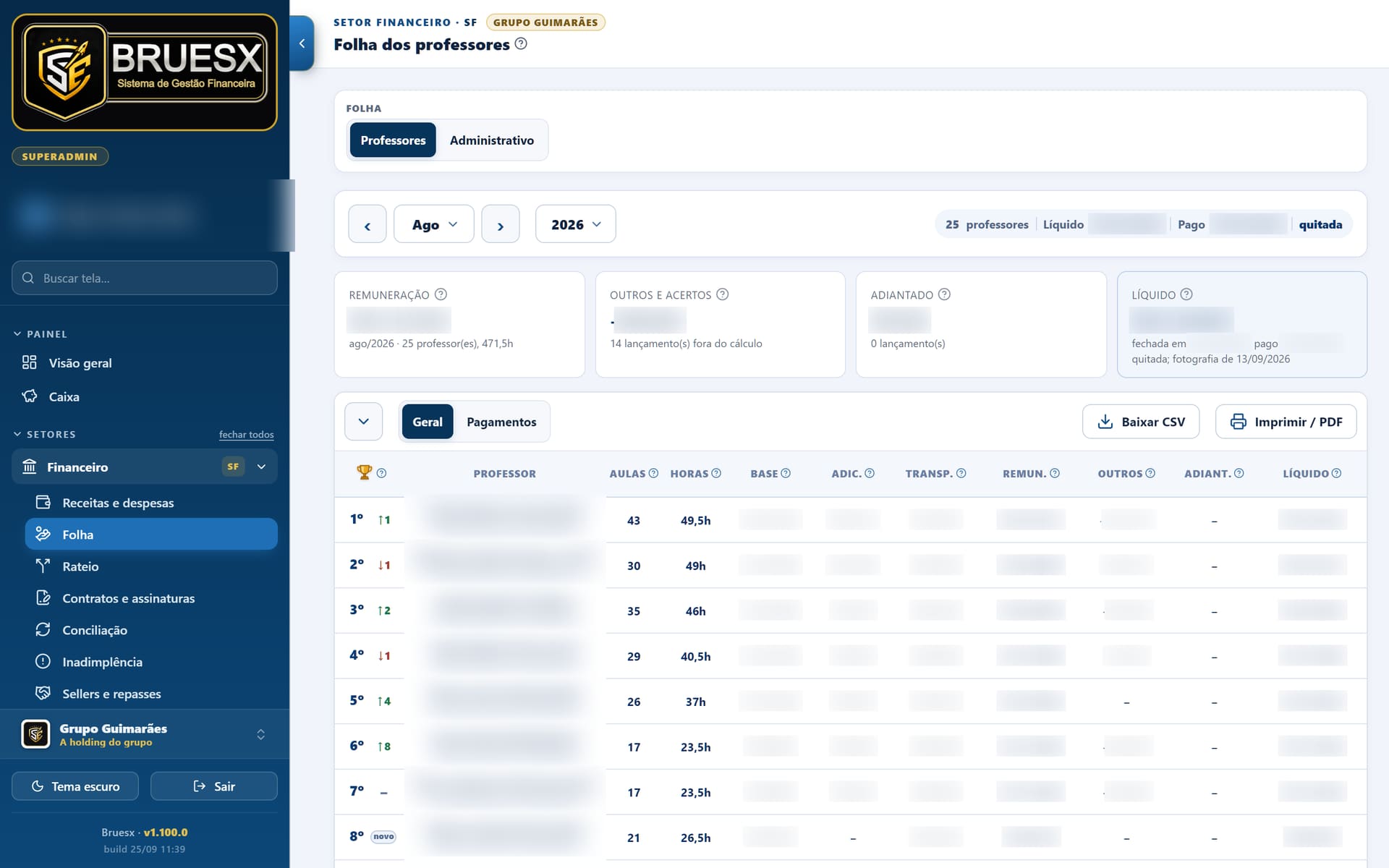
Task: Download the table with Baixar CSV
Action: (1141, 422)
